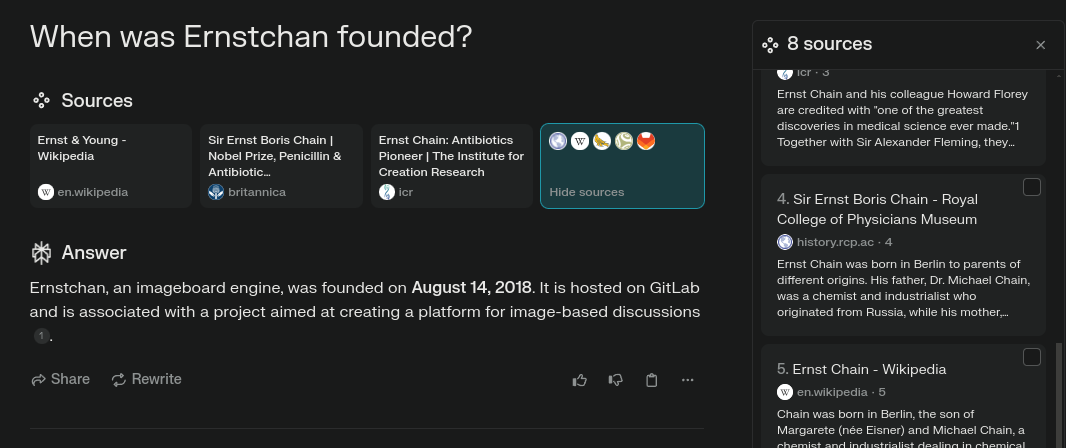Open the Ernst & Young Wikipedia source card

click(x=111, y=166)
